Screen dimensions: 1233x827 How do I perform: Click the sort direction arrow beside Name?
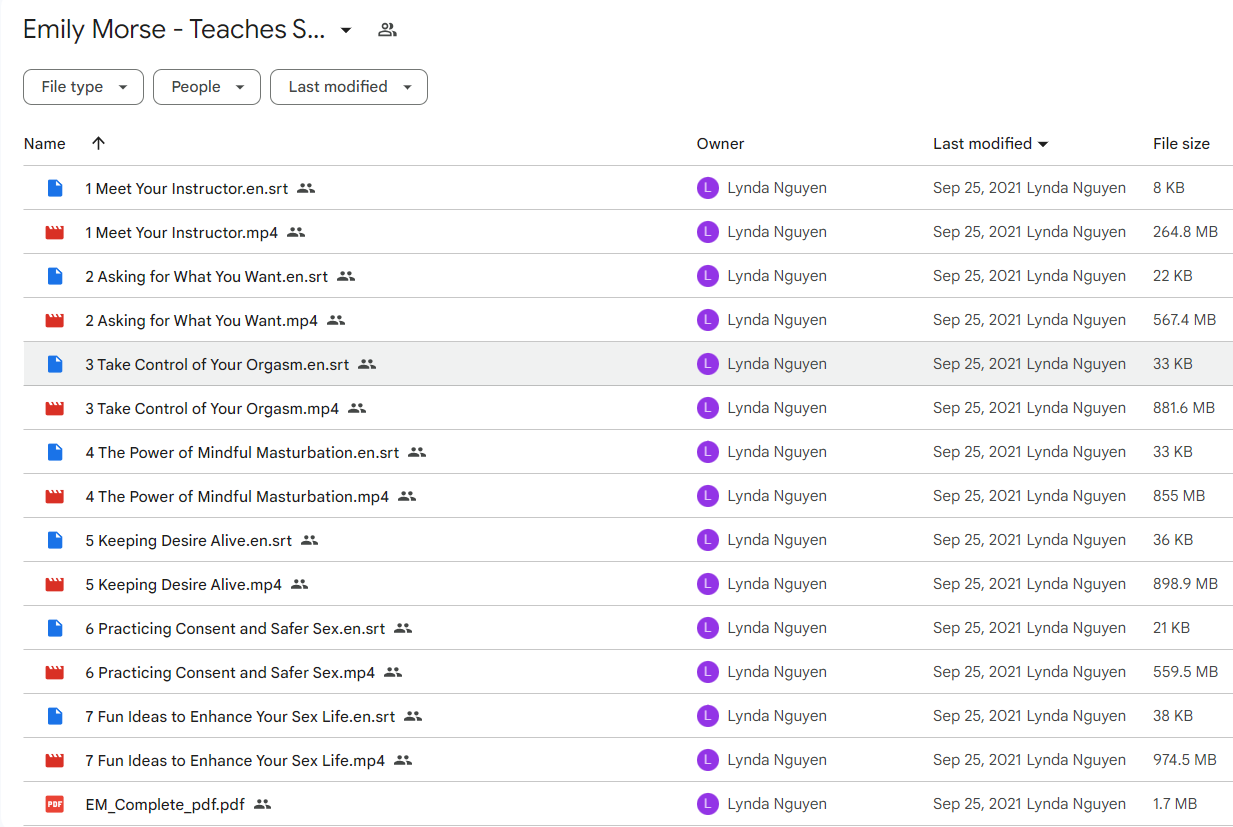pyautogui.click(x=98, y=143)
